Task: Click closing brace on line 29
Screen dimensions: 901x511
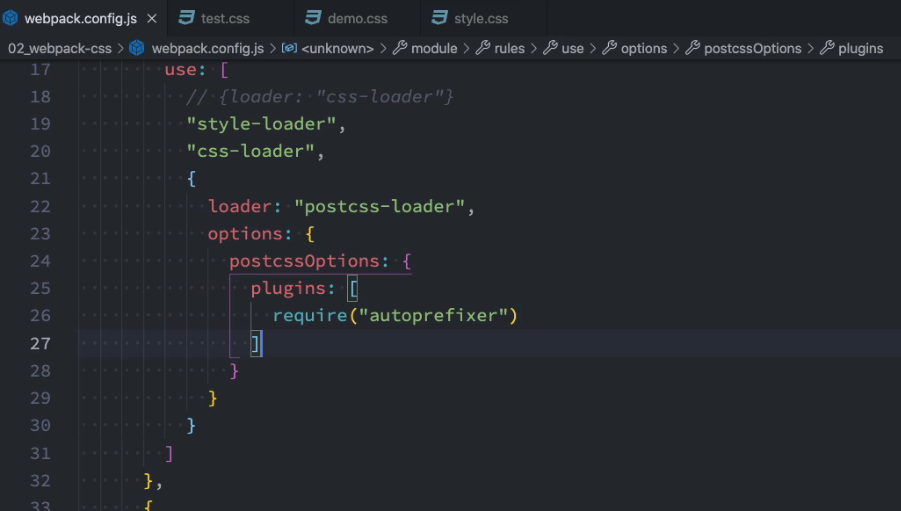Action: 213,398
